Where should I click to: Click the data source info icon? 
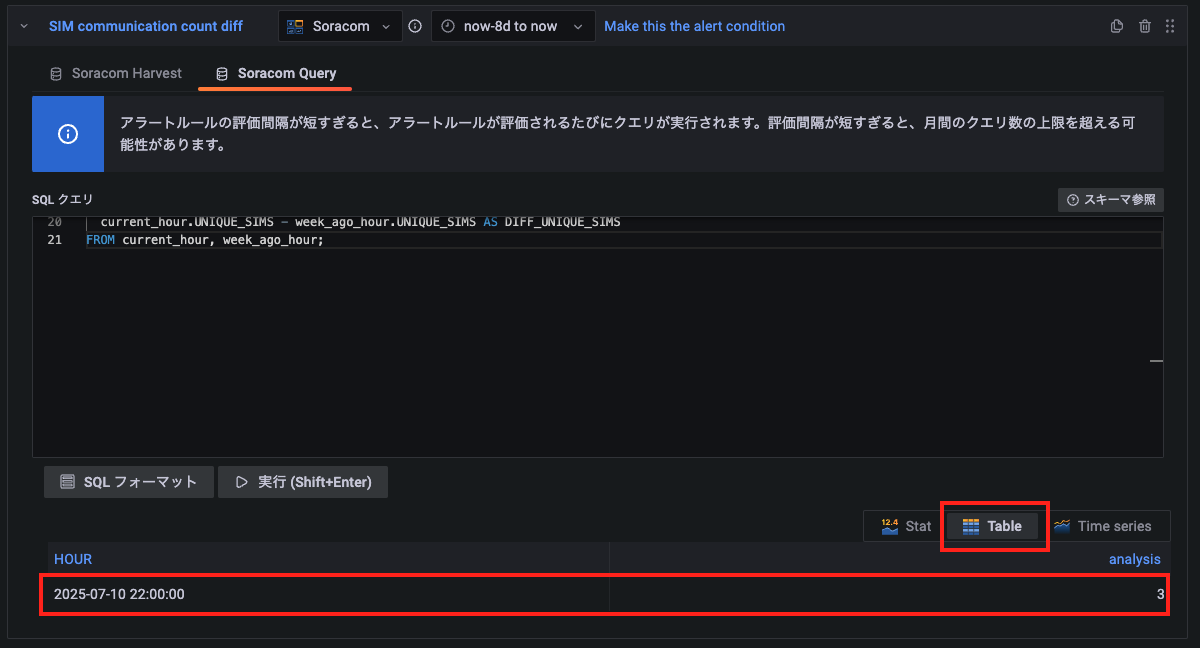[x=415, y=26]
